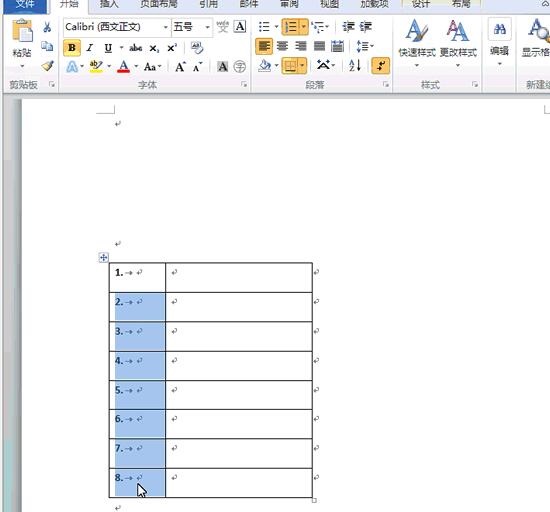
Task: Click the character shading icon
Action: tap(222, 66)
